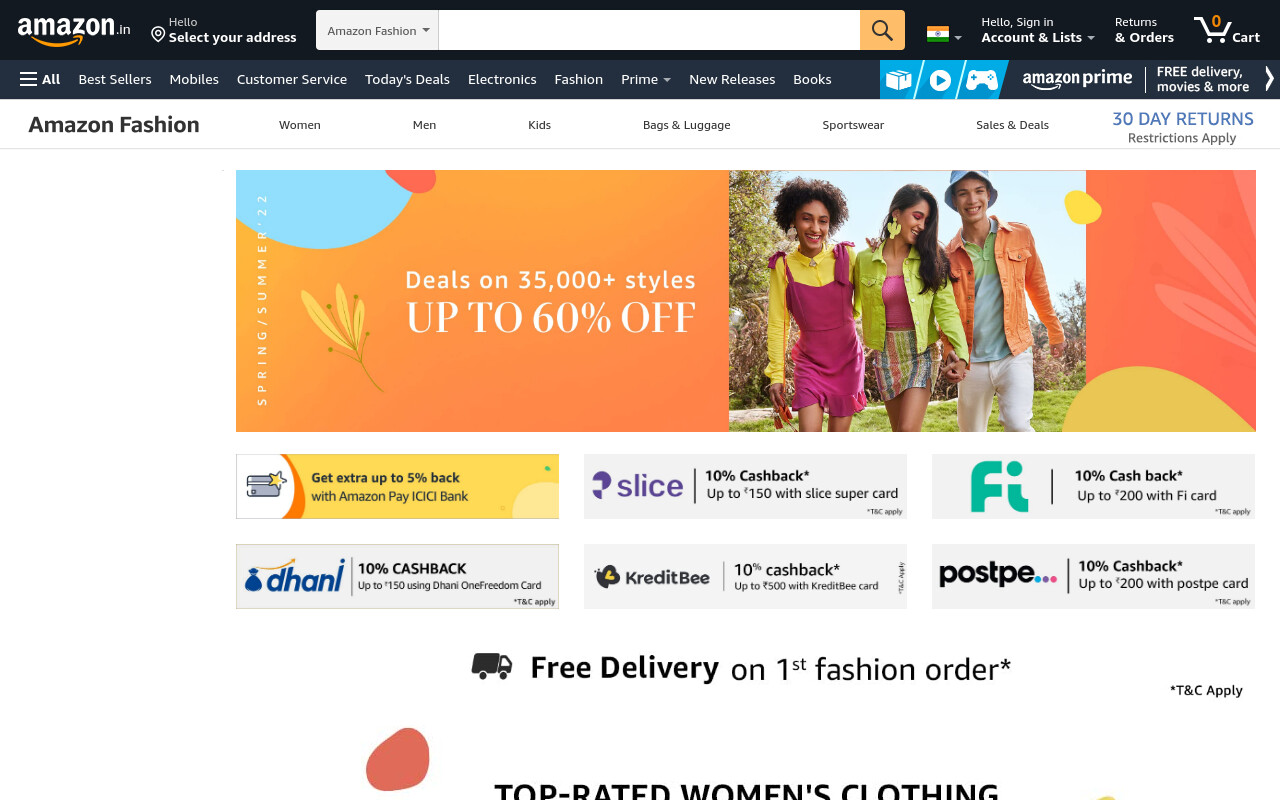The width and height of the screenshot is (1280, 800).
Task: Click the magnifying glass search button
Action: 882,30
